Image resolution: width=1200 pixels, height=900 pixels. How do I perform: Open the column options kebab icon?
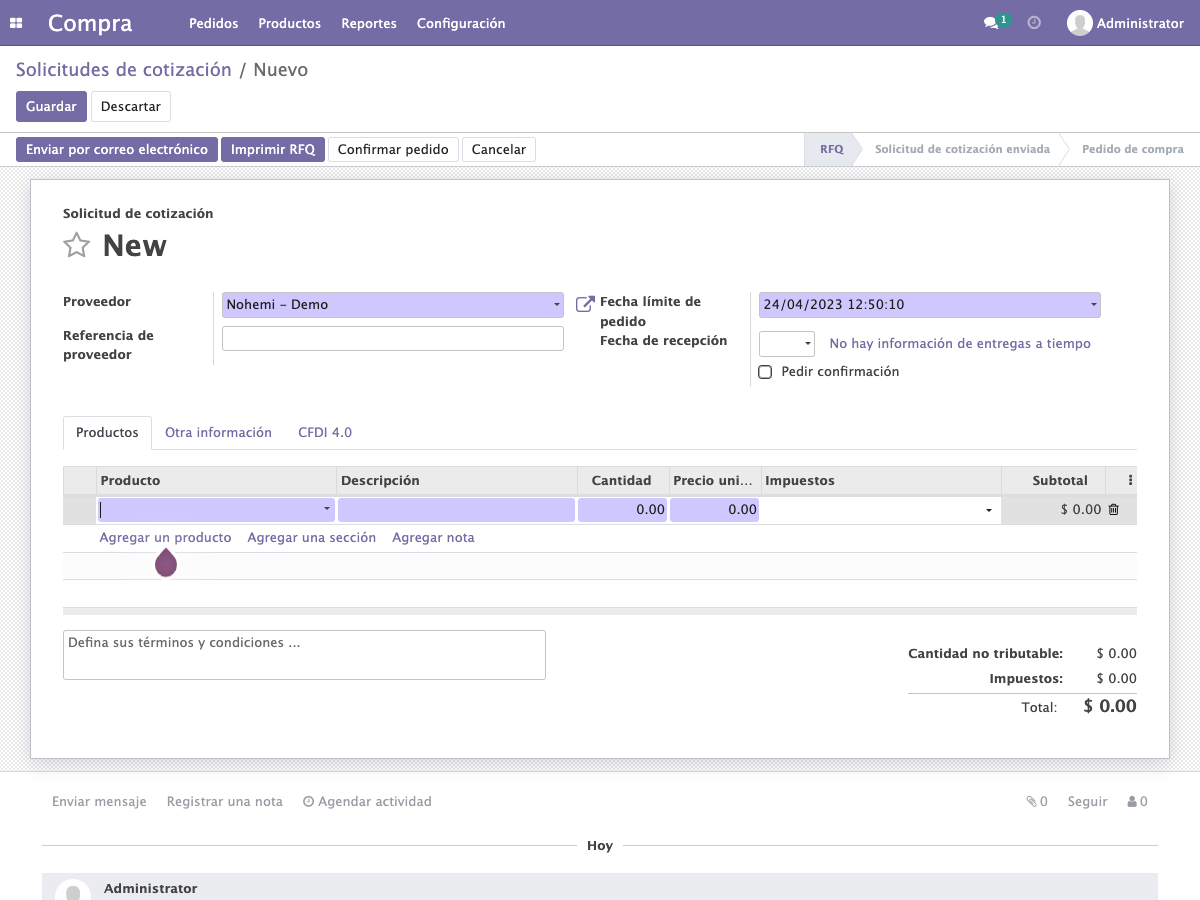click(1130, 480)
